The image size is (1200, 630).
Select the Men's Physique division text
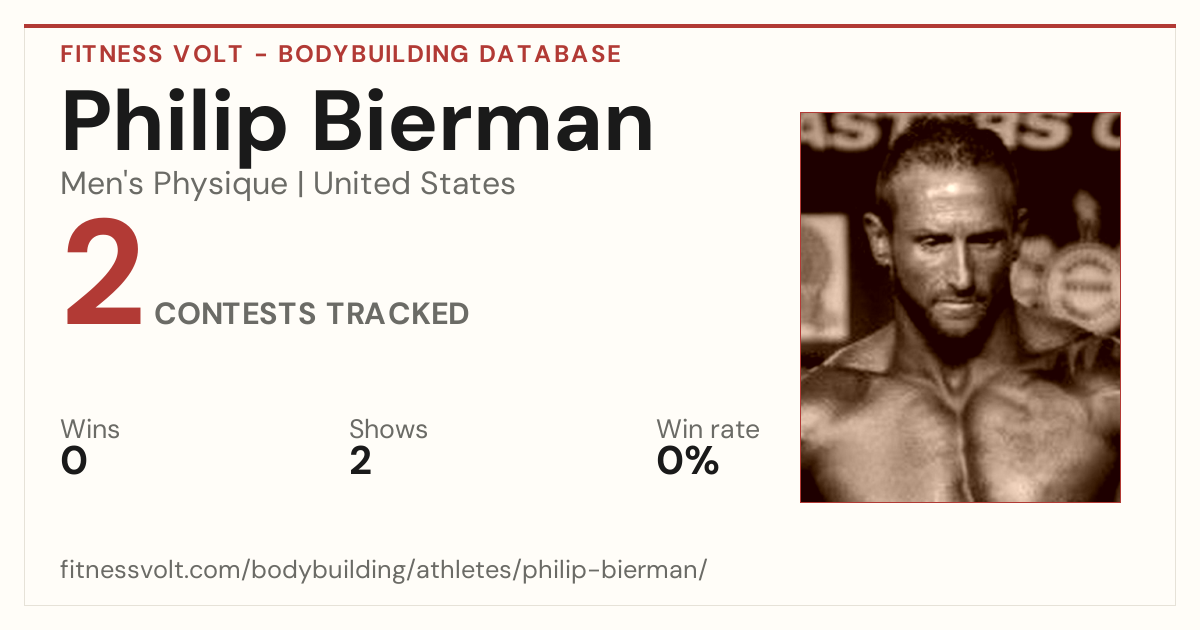(x=174, y=184)
